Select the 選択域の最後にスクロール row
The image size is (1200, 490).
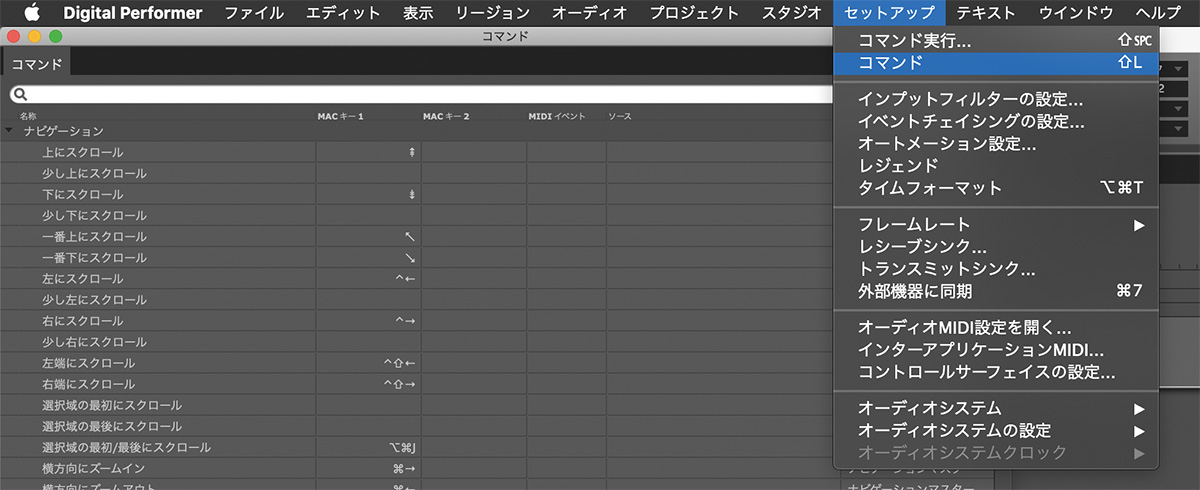coord(416,426)
